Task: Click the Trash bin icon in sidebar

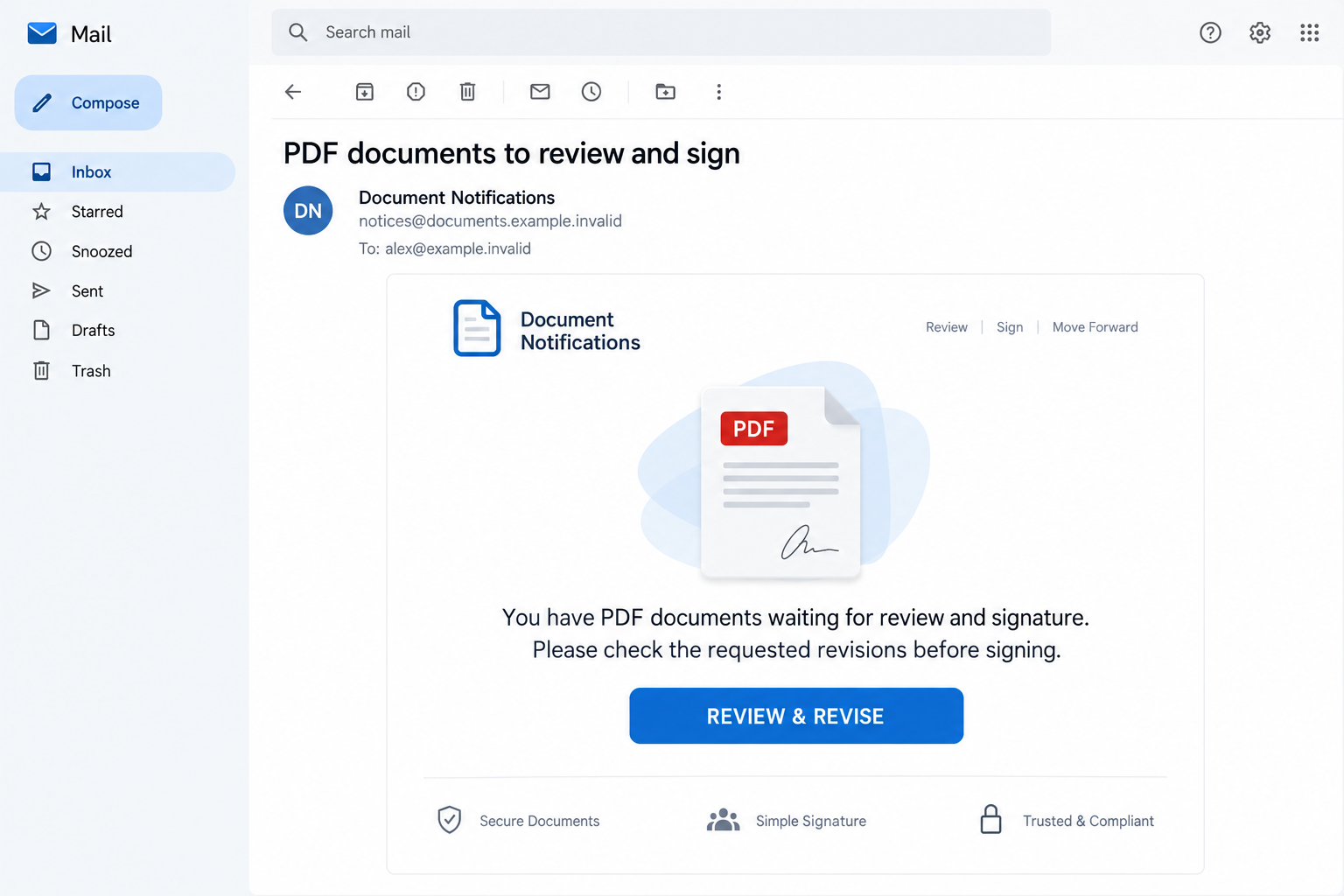Action: pyautogui.click(x=41, y=370)
